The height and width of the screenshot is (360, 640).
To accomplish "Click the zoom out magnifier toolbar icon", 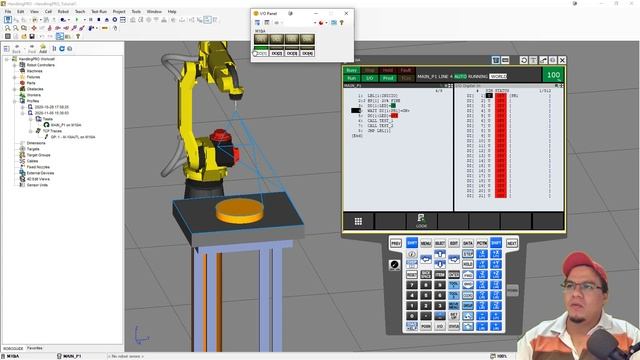I will [x=16, y=28].
